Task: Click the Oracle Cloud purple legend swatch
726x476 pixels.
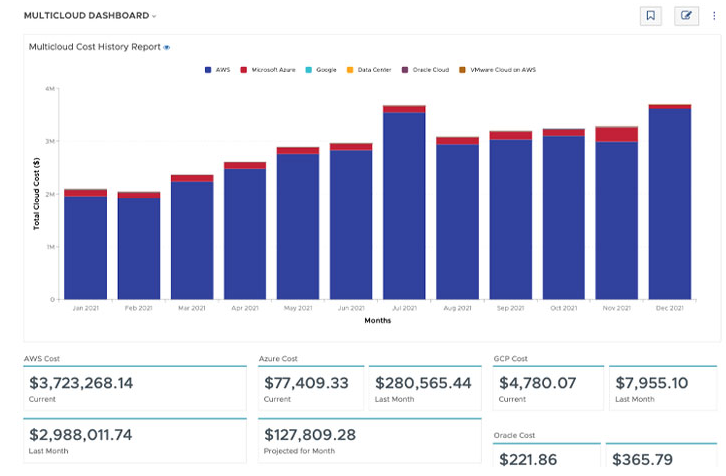Action: pyautogui.click(x=405, y=70)
